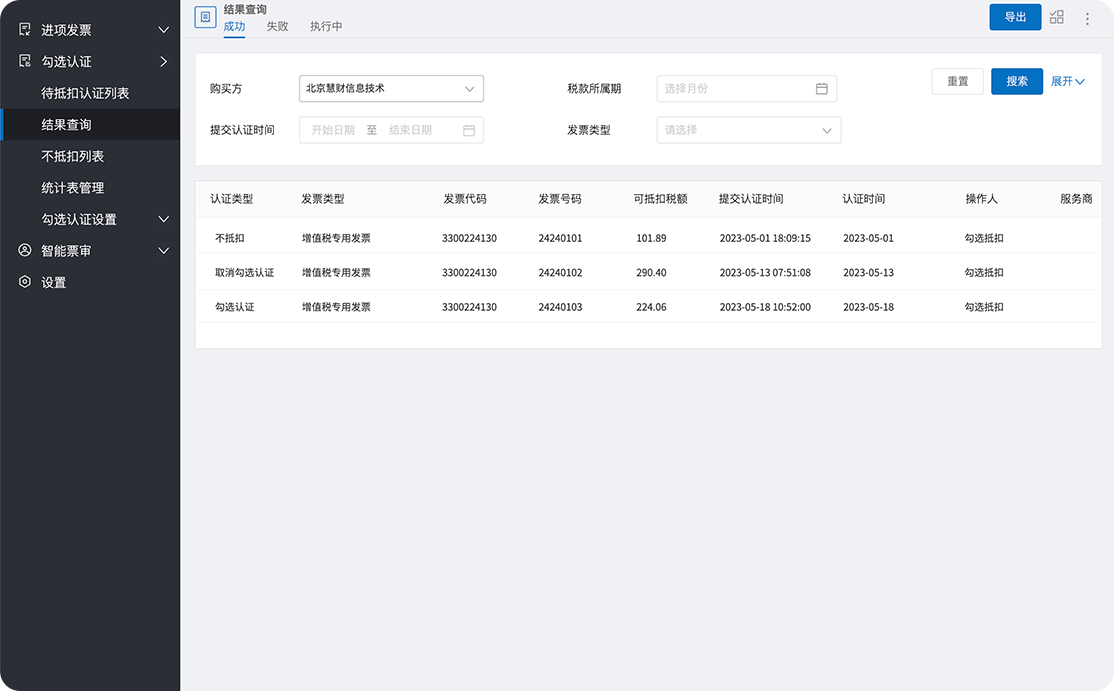The width and height of the screenshot is (1114, 691).
Task: Open the layout settings icon beside 导出
Action: 1057,17
